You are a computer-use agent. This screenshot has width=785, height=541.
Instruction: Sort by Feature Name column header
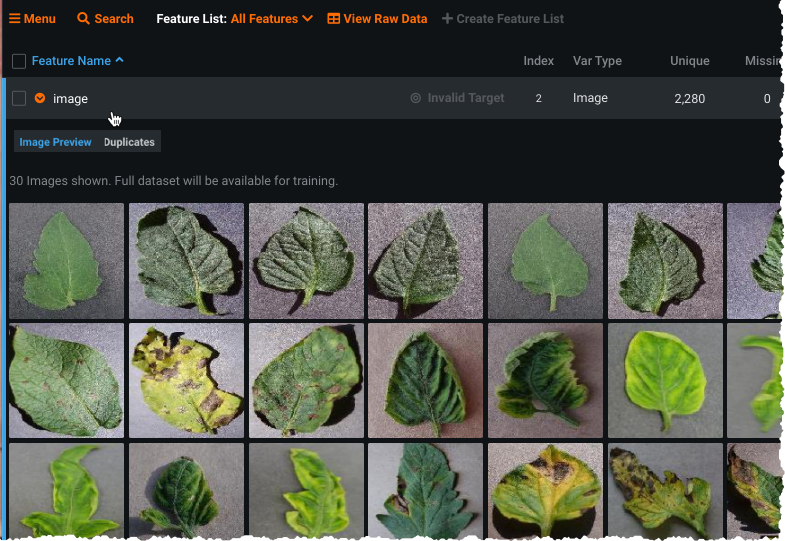[71, 61]
